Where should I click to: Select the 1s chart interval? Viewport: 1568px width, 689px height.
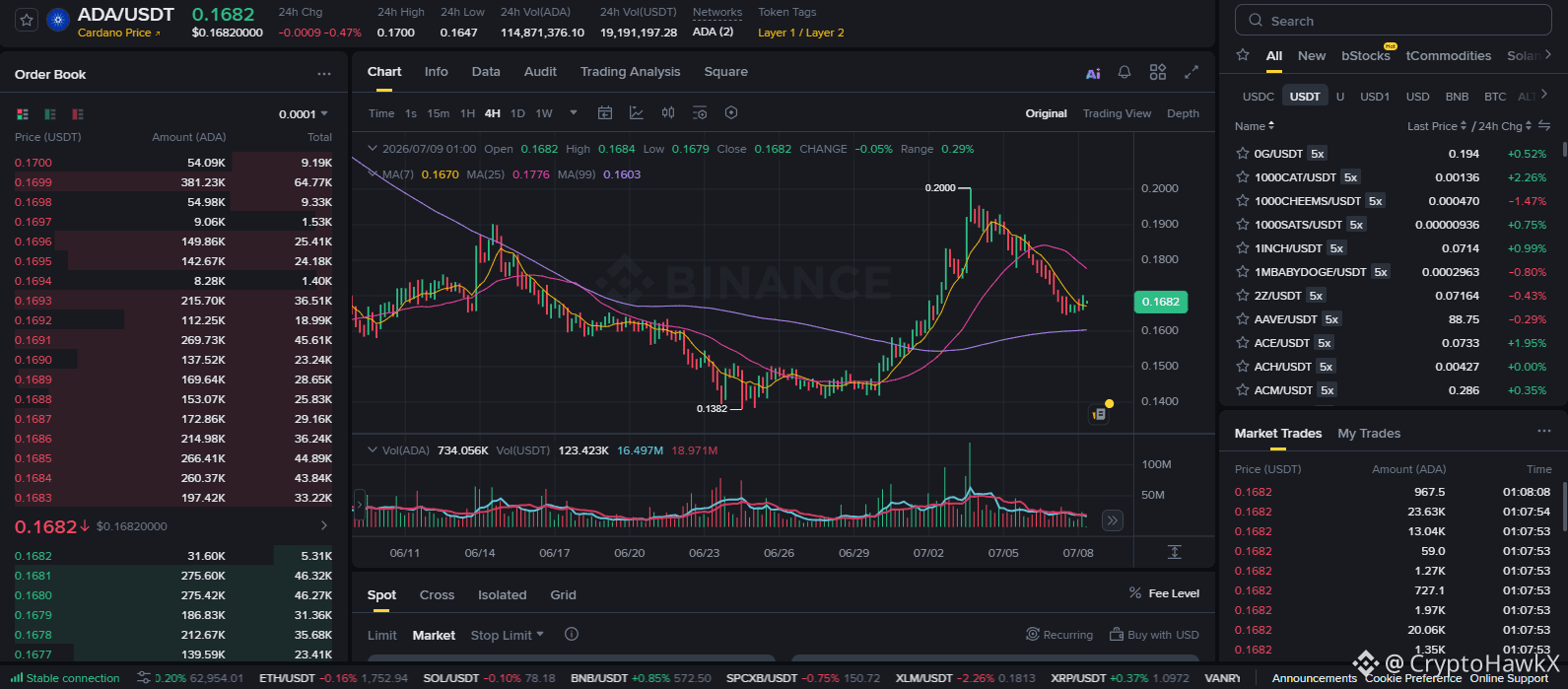[x=411, y=113]
